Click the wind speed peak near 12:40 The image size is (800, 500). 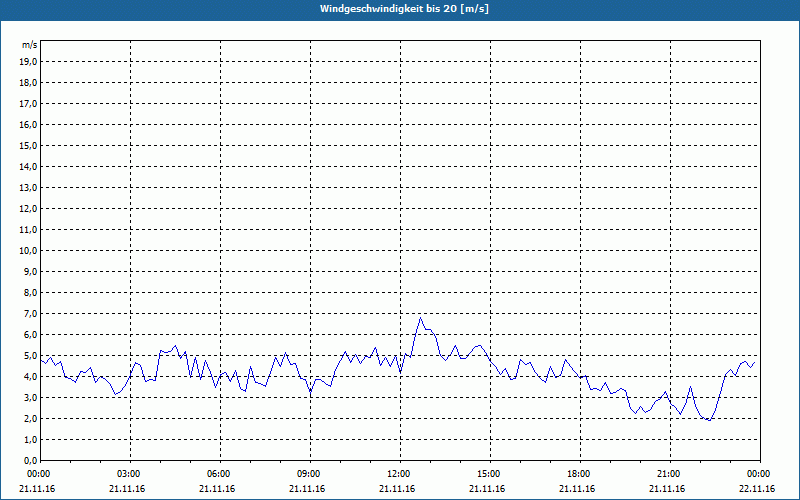[420, 318]
